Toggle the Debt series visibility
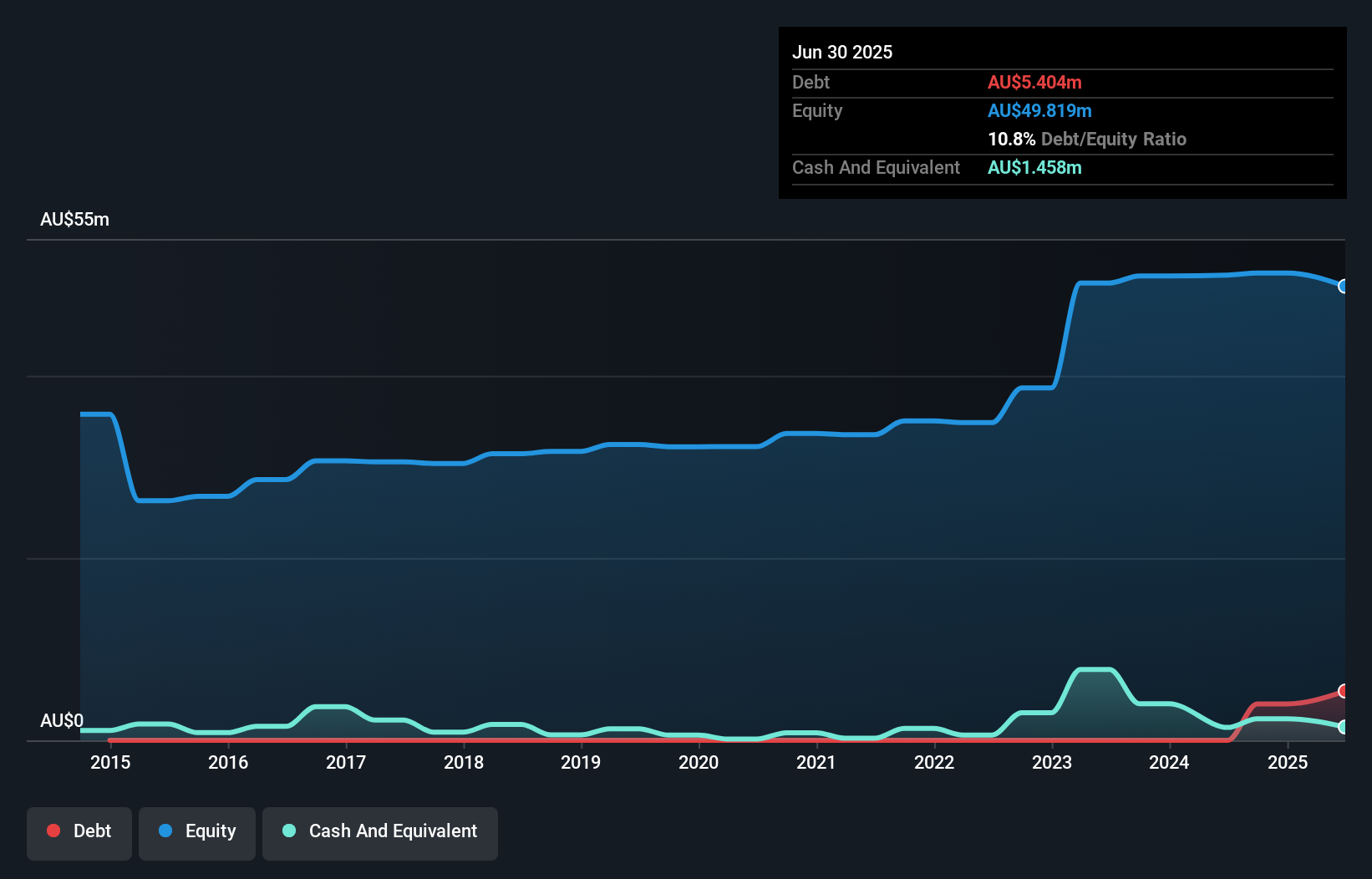Screen dimensions: 1372x879 pyautogui.click(x=79, y=831)
